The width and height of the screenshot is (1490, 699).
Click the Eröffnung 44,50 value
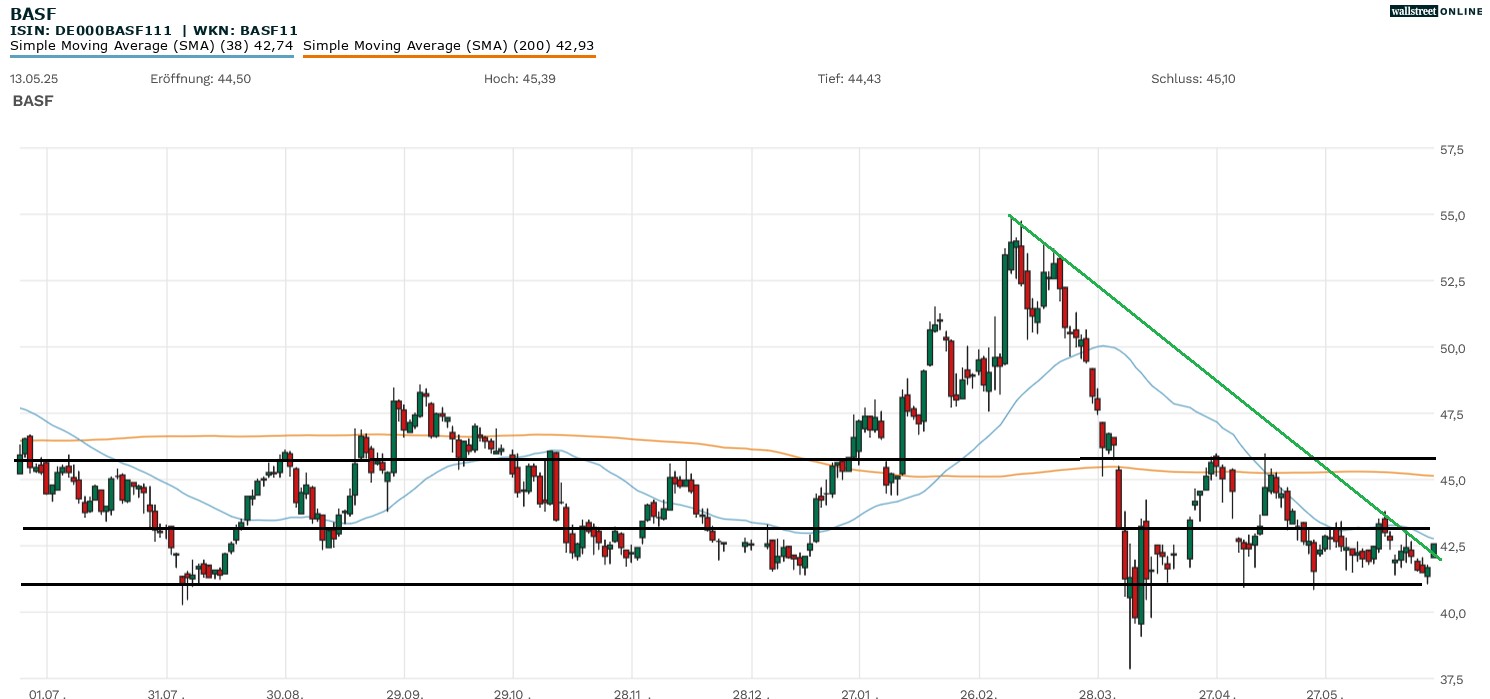[x=200, y=79]
